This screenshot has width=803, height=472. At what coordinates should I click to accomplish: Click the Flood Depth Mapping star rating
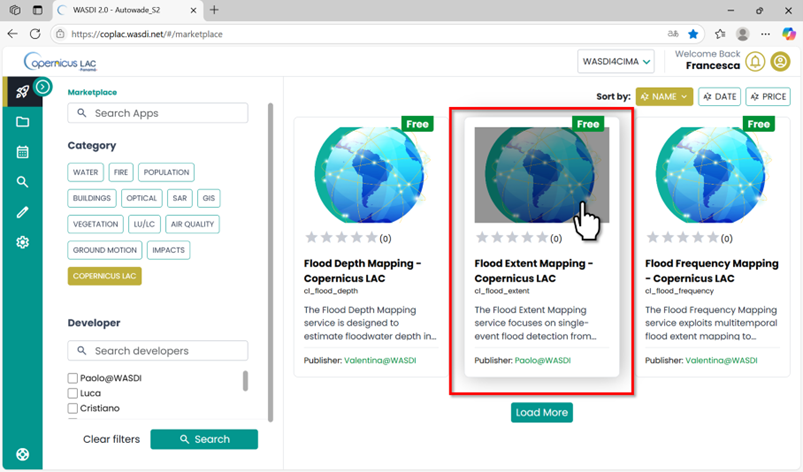342,238
